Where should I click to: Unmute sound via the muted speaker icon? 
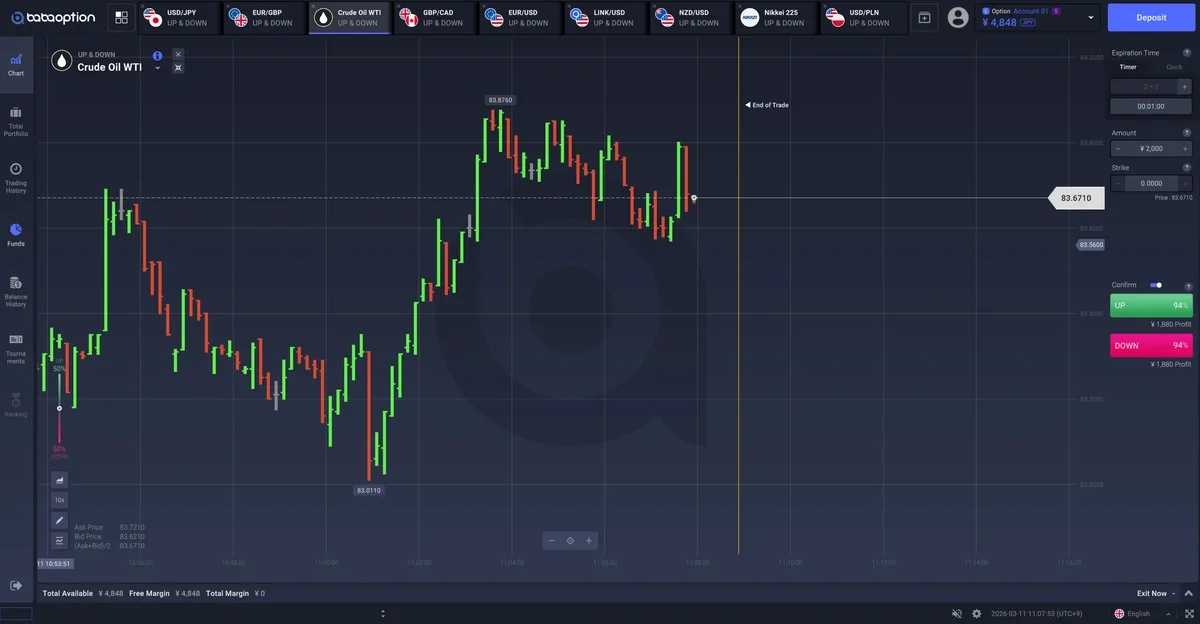957,613
